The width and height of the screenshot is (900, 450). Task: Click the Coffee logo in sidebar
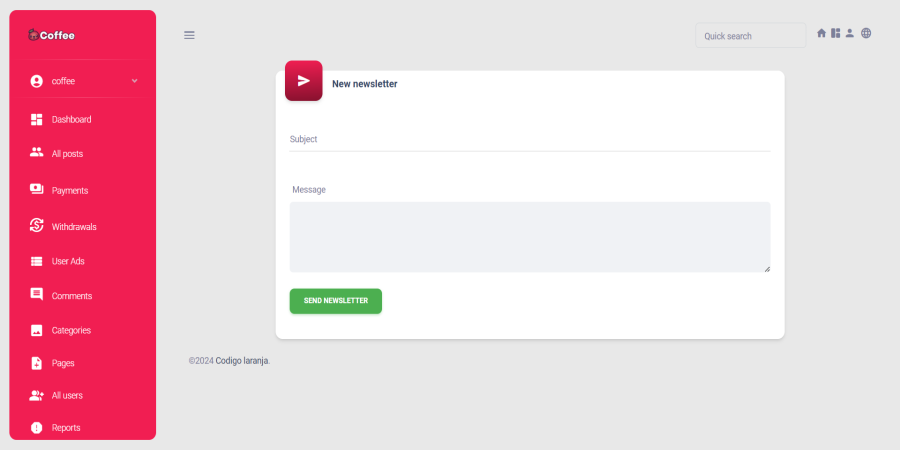coord(51,35)
